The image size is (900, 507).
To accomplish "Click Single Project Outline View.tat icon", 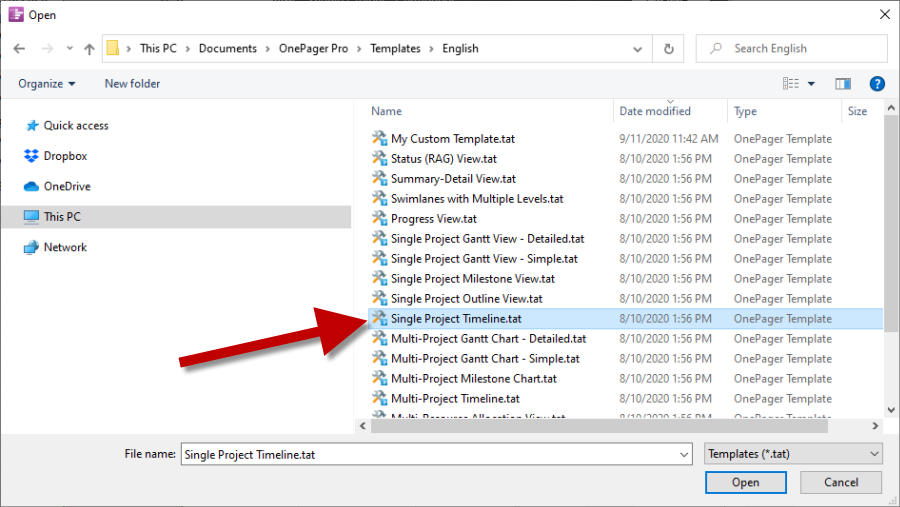I will click(x=379, y=298).
